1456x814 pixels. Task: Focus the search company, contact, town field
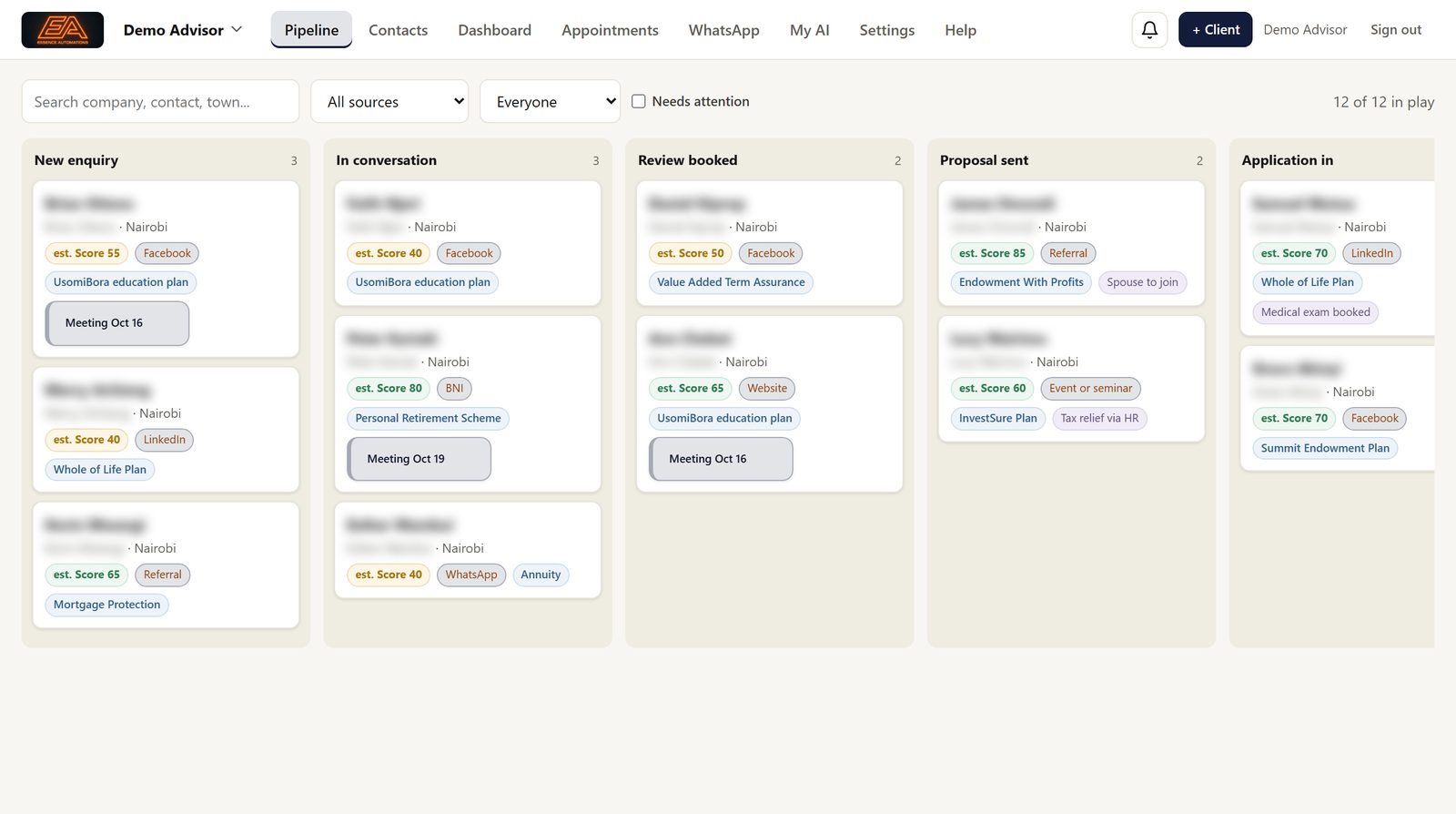coord(160,101)
